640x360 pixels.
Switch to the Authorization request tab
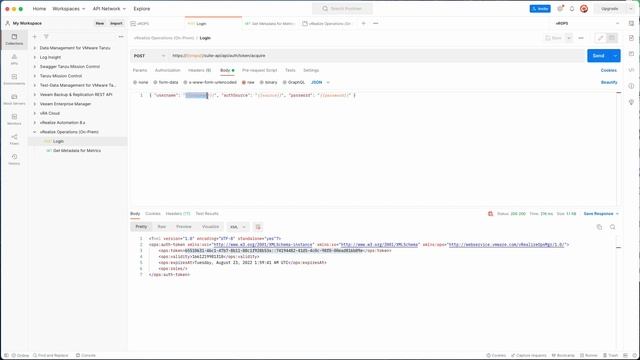pos(167,70)
